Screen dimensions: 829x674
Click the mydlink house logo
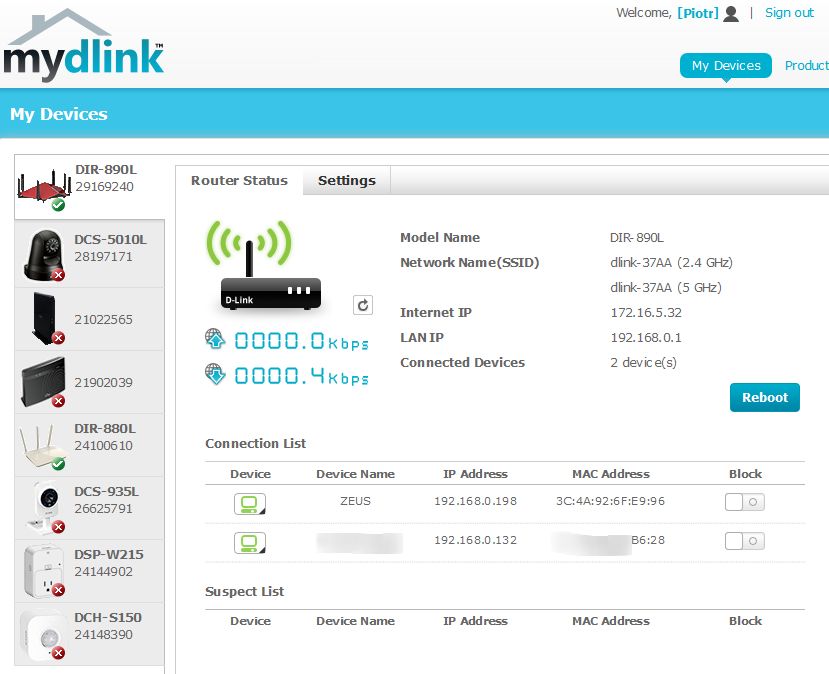tap(84, 45)
